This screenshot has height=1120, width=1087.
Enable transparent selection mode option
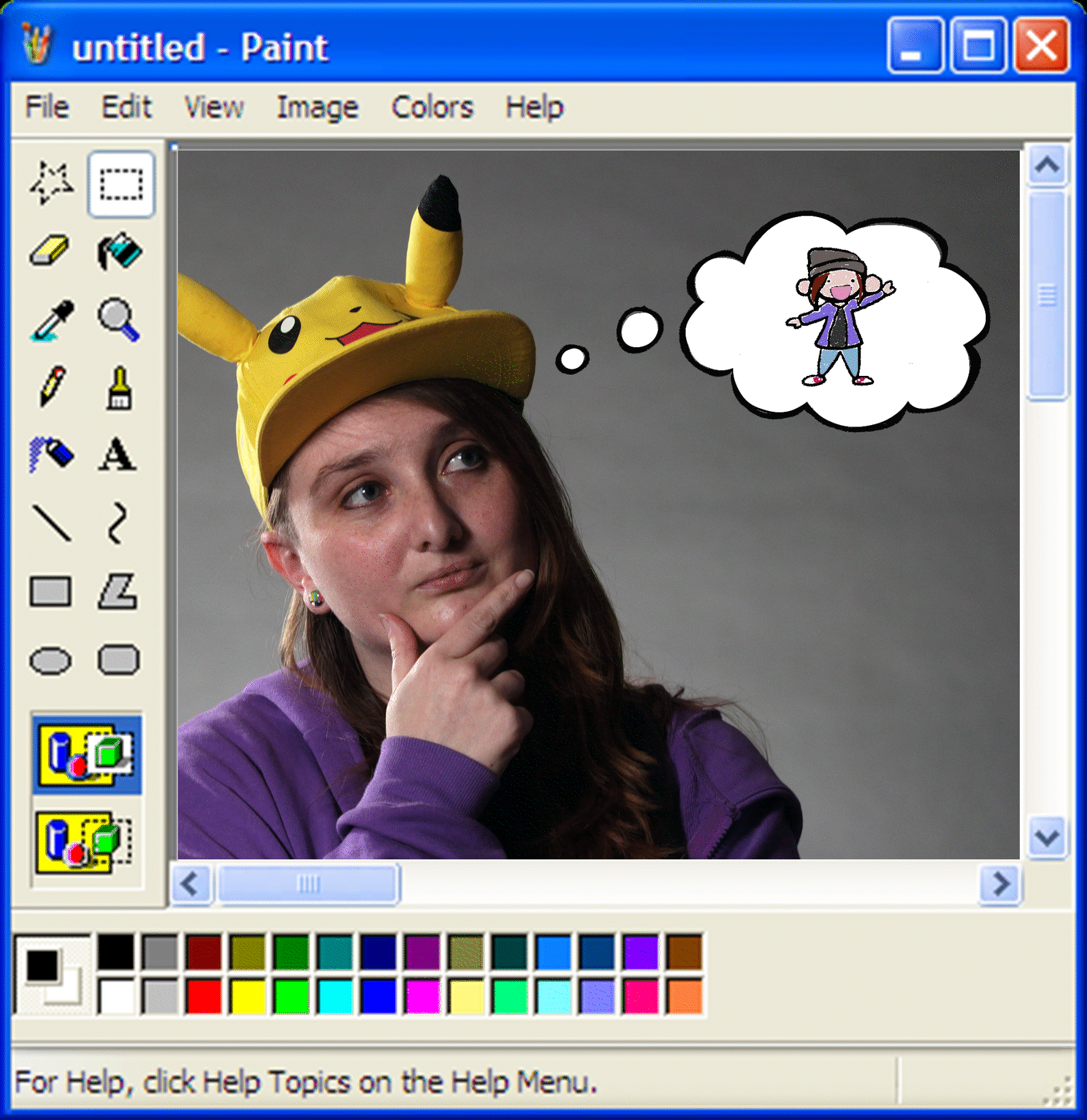click(87, 842)
